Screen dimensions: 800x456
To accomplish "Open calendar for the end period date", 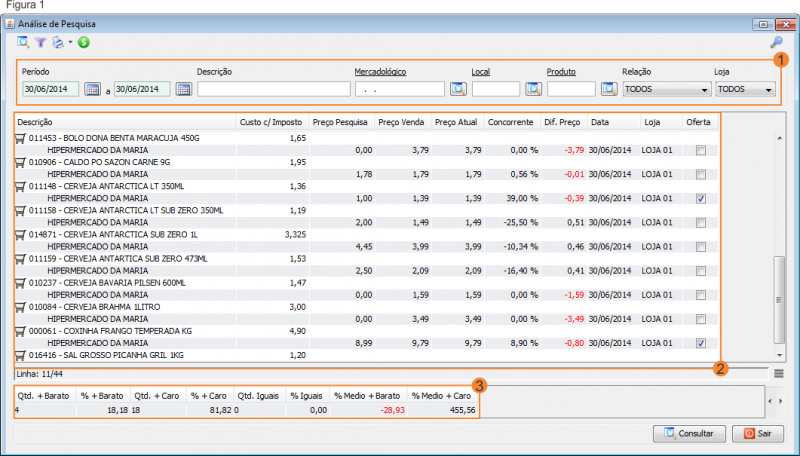I will tap(184, 90).
